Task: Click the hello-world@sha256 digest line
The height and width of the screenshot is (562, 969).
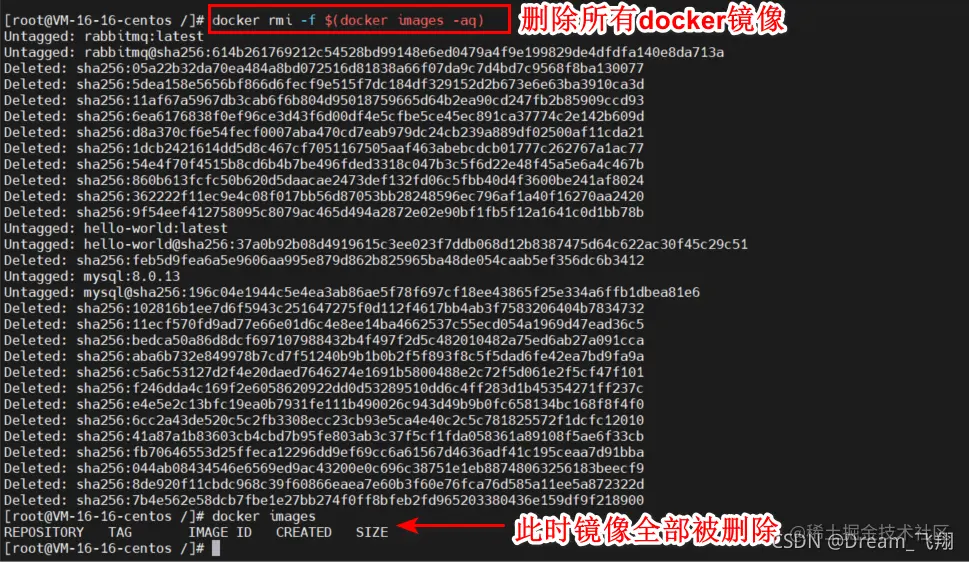Action: pyautogui.click(x=376, y=244)
